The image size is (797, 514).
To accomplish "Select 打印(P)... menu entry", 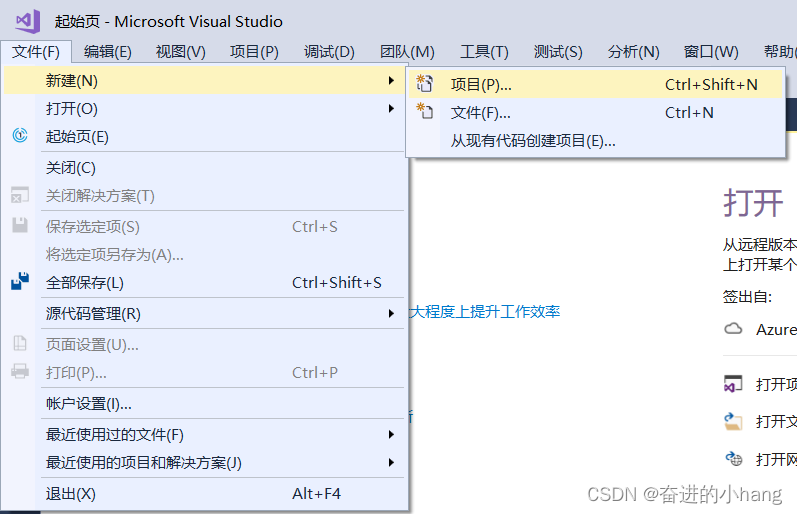I will point(204,372).
